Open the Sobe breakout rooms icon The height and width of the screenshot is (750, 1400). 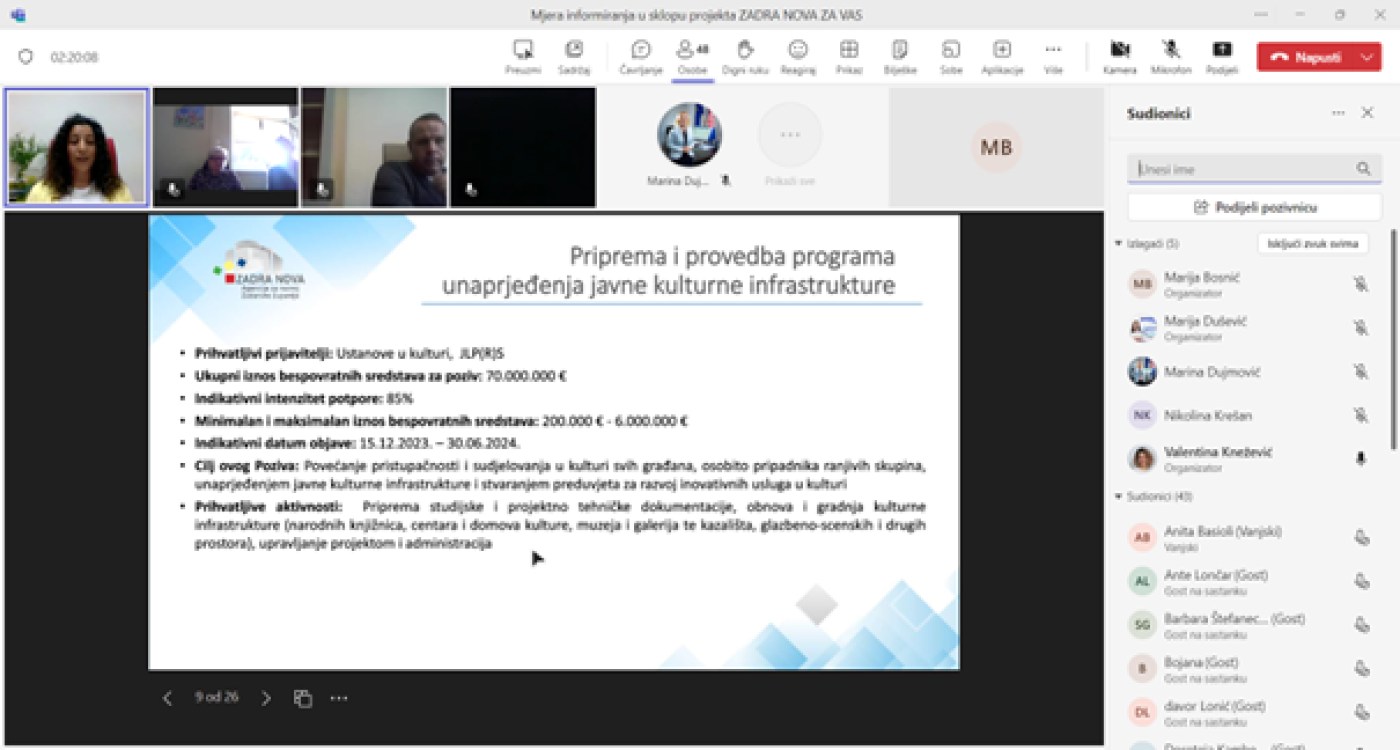coord(950,50)
